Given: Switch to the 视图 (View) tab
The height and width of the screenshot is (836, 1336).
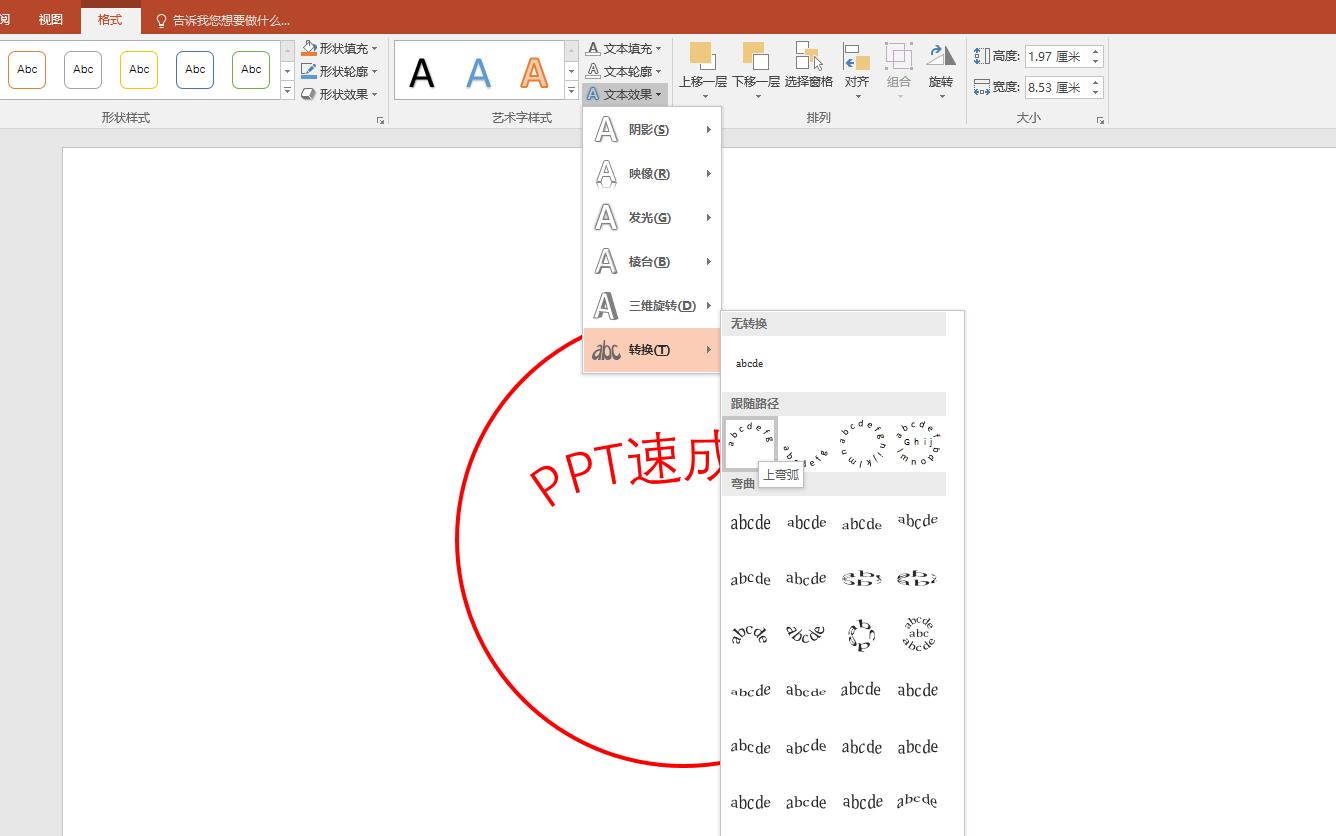Looking at the screenshot, I should pyautogui.click(x=51, y=18).
